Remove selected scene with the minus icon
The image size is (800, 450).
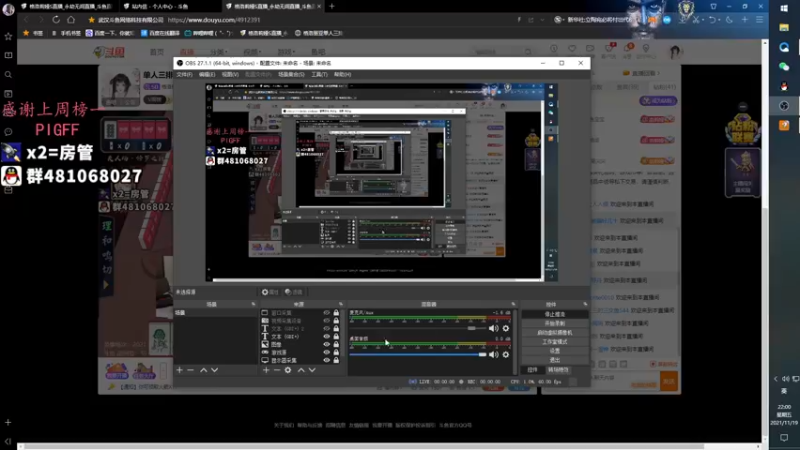click(x=190, y=370)
